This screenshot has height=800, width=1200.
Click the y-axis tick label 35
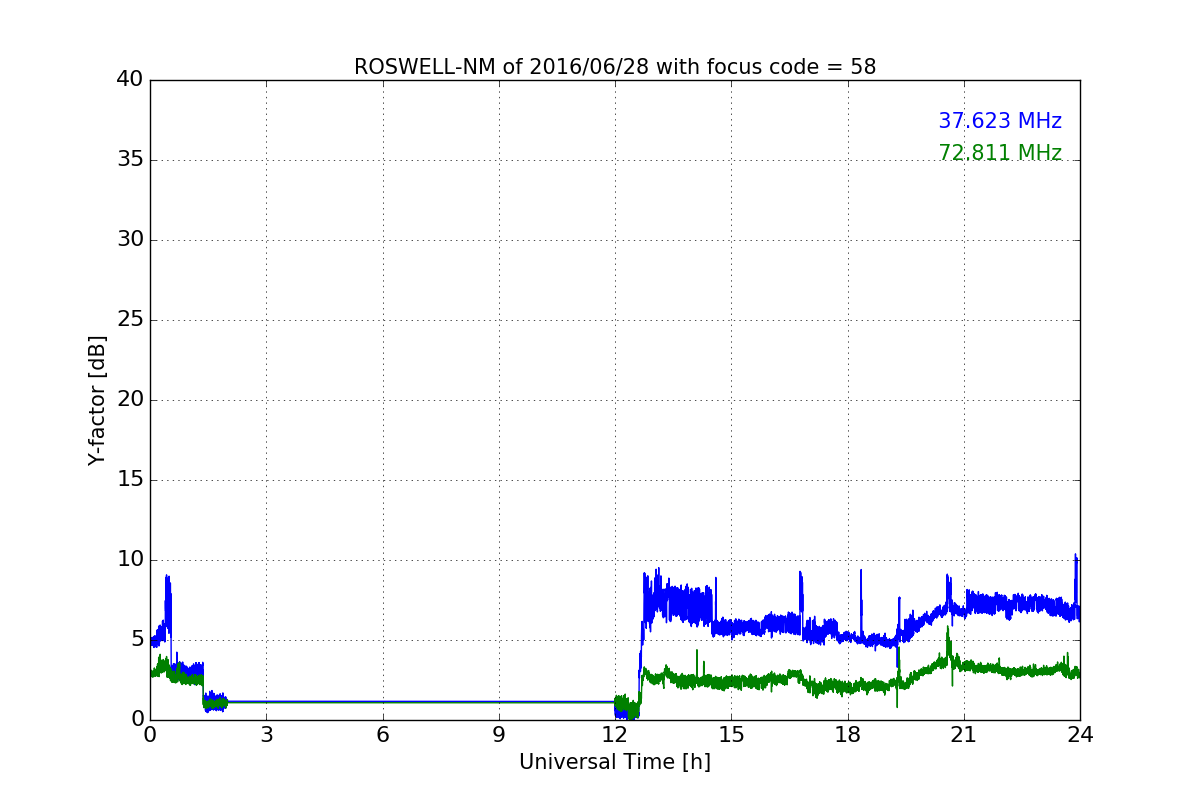pyautogui.click(x=130, y=160)
